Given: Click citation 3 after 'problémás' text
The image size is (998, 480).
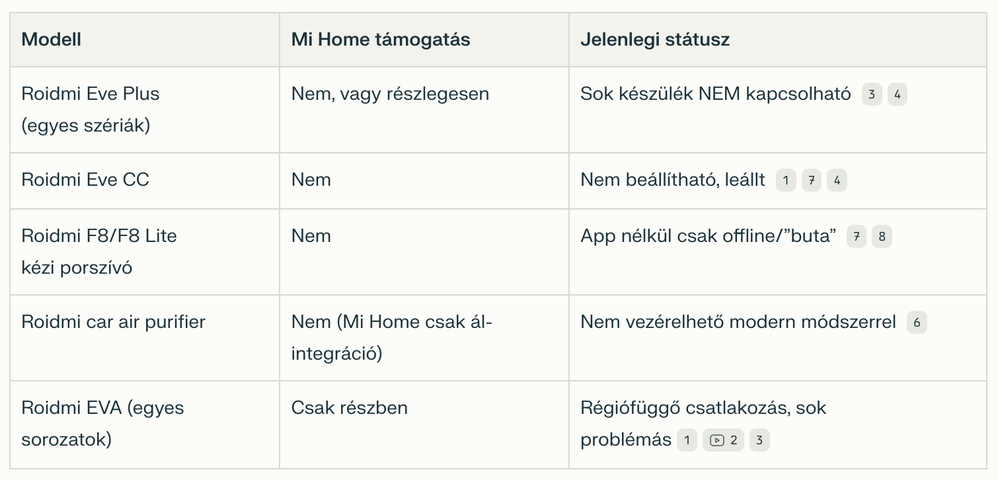Looking at the screenshot, I should (x=760, y=441).
